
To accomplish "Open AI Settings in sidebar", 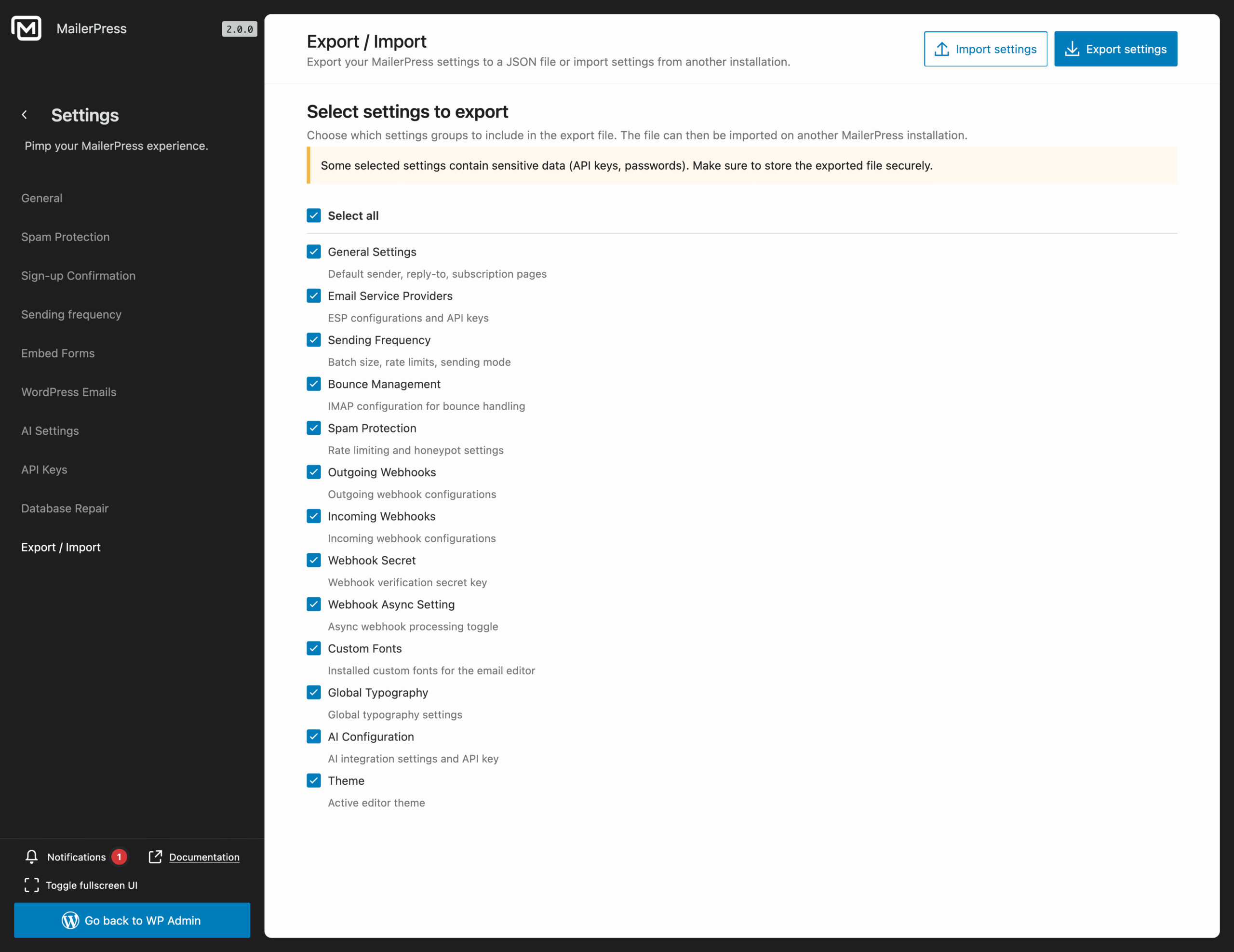I will [x=50, y=430].
